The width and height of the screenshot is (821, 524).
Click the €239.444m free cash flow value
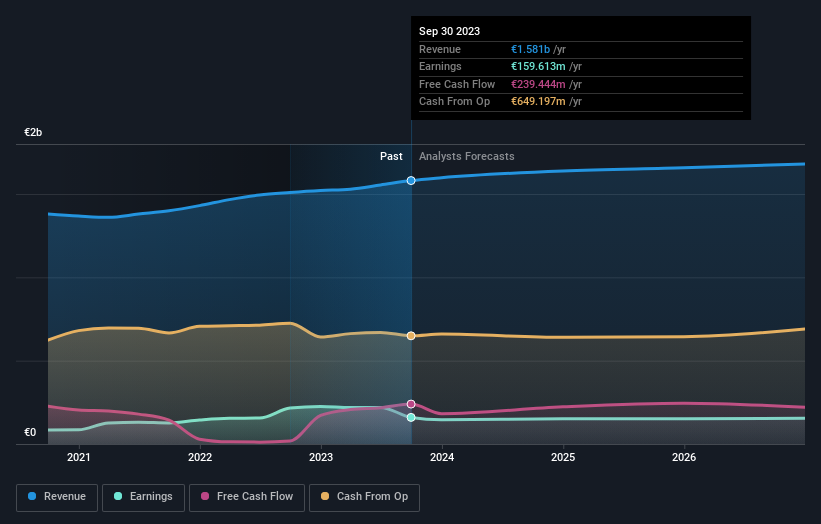(x=538, y=84)
